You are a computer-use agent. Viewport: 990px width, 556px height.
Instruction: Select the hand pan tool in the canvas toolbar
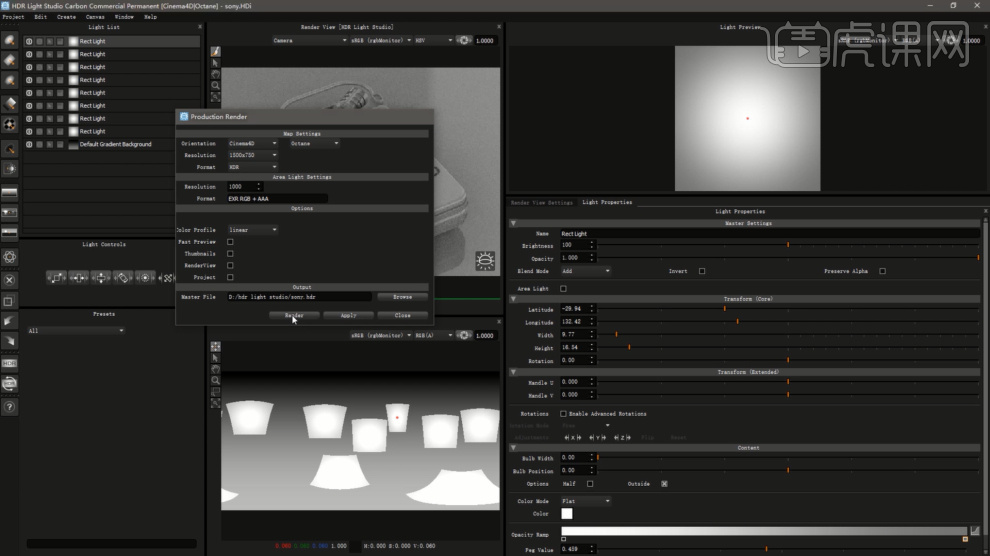pyautogui.click(x=215, y=369)
